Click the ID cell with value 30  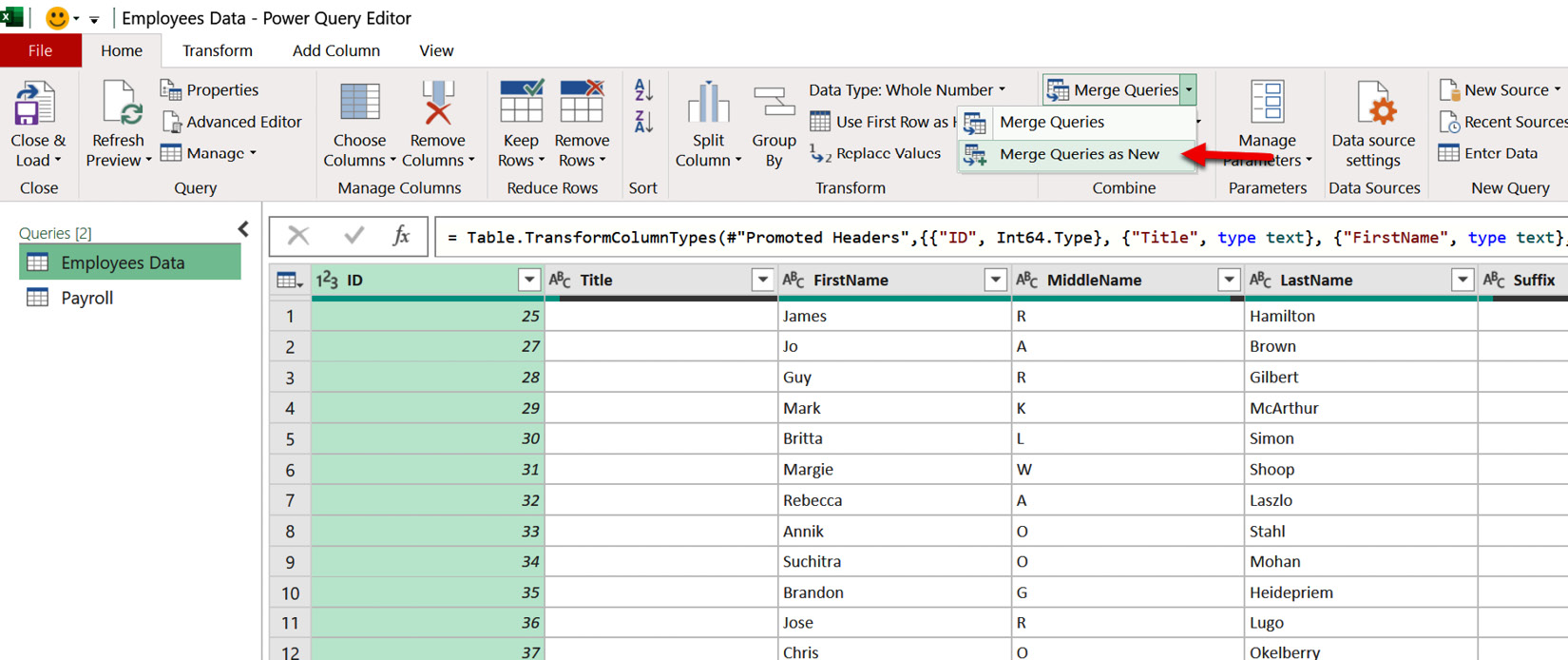pos(428,438)
